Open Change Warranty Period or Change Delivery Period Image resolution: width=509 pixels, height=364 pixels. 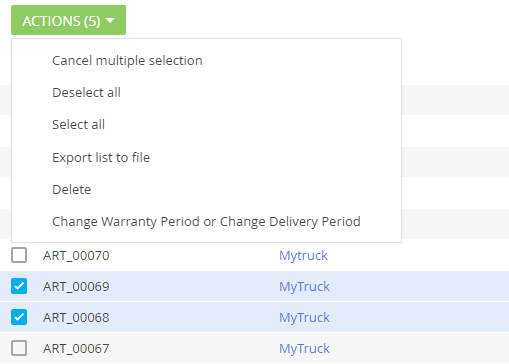tap(206, 221)
